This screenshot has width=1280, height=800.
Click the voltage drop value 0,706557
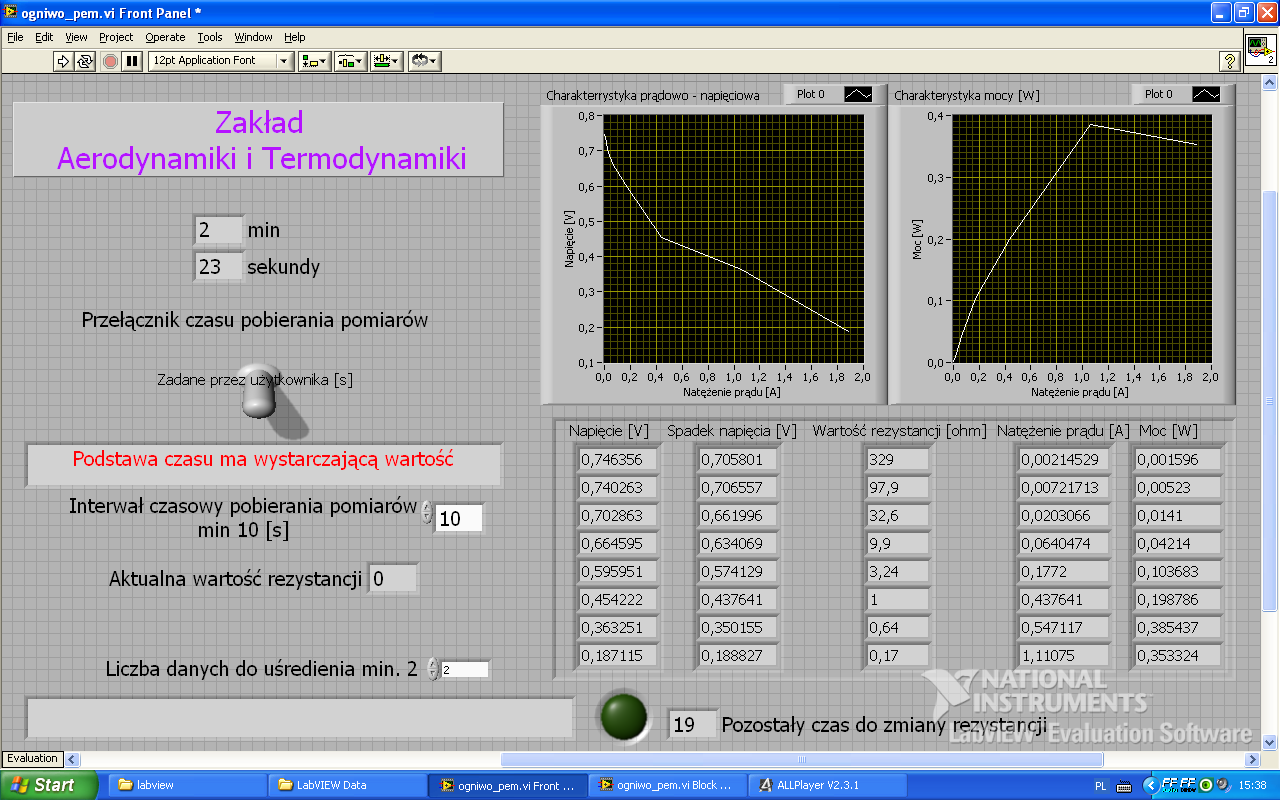pos(738,488)
